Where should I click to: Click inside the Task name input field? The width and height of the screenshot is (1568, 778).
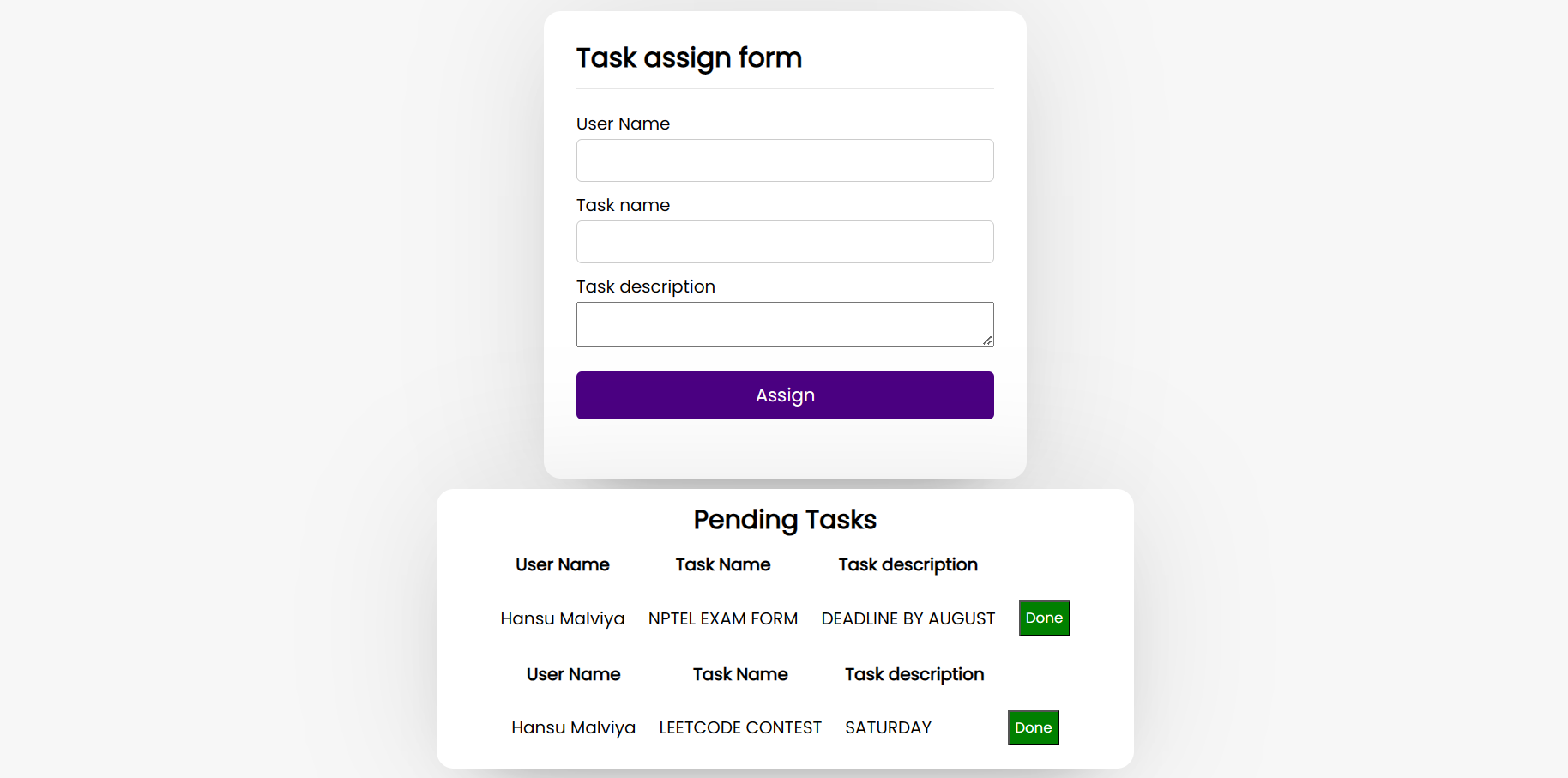[x=784, y=242]
